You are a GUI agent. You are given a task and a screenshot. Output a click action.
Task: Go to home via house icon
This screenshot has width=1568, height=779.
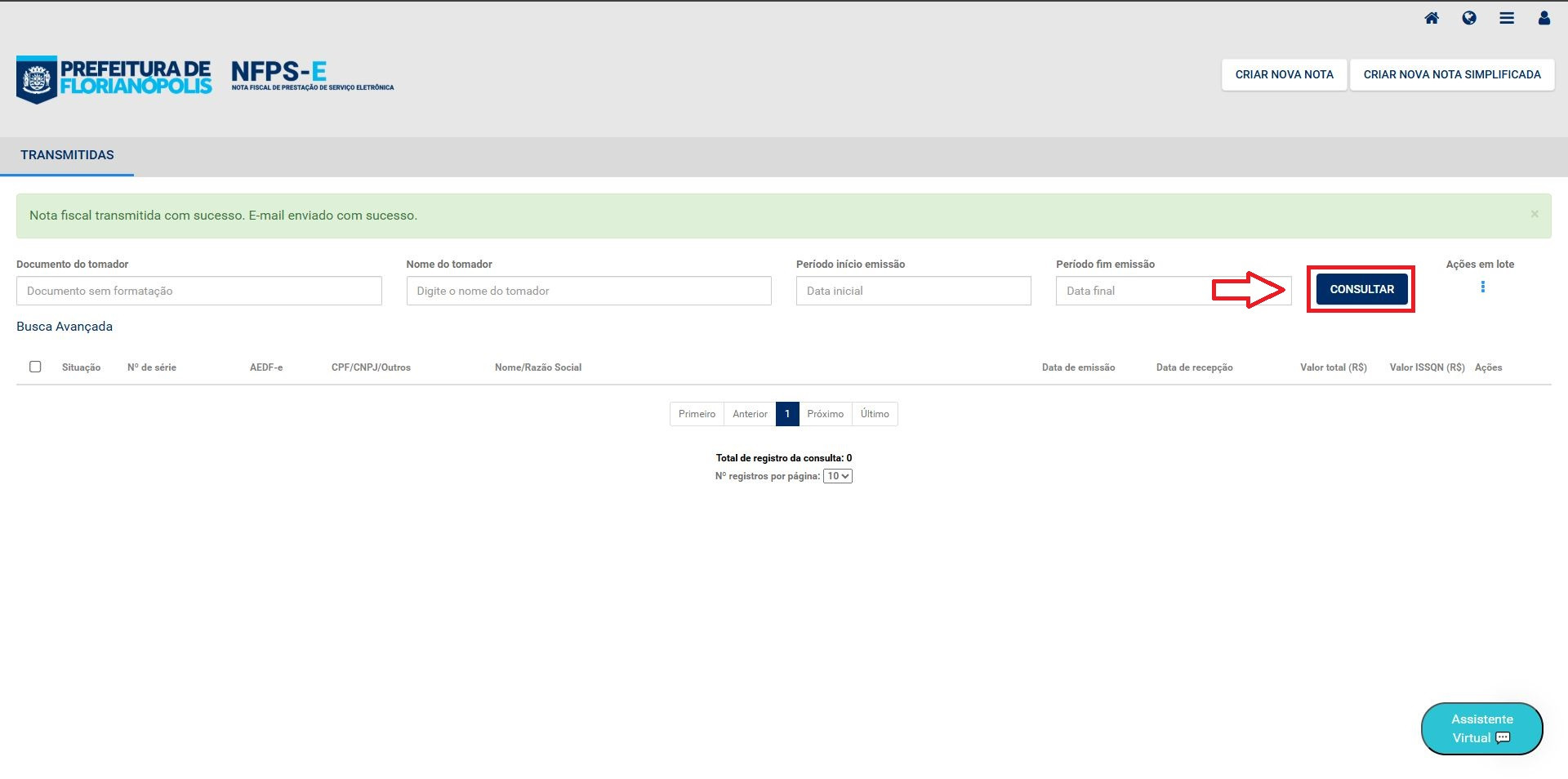(x=1432, y=18)
